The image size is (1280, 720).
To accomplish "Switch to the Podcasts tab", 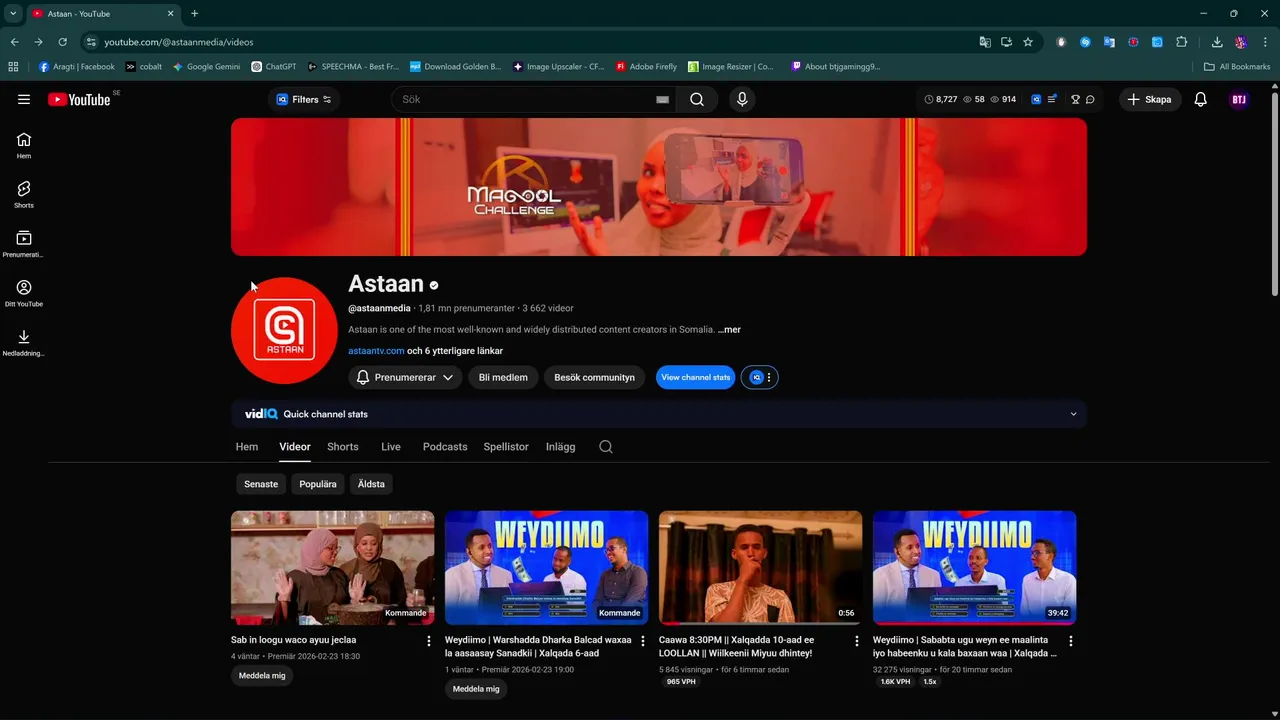I will pyautogui.click(x=445, y=447).
